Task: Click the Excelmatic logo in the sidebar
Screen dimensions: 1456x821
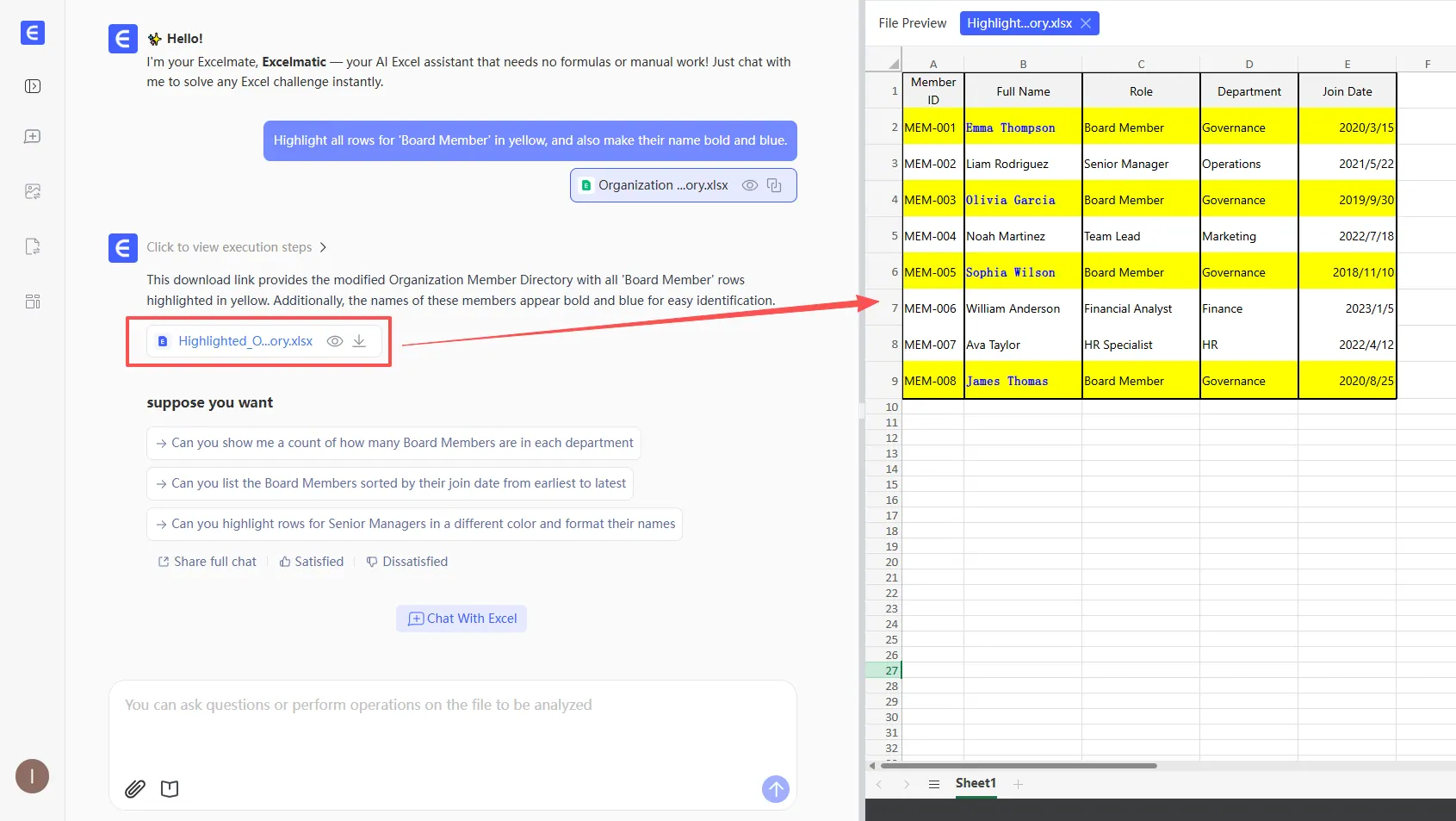Action: click(32, 33)
